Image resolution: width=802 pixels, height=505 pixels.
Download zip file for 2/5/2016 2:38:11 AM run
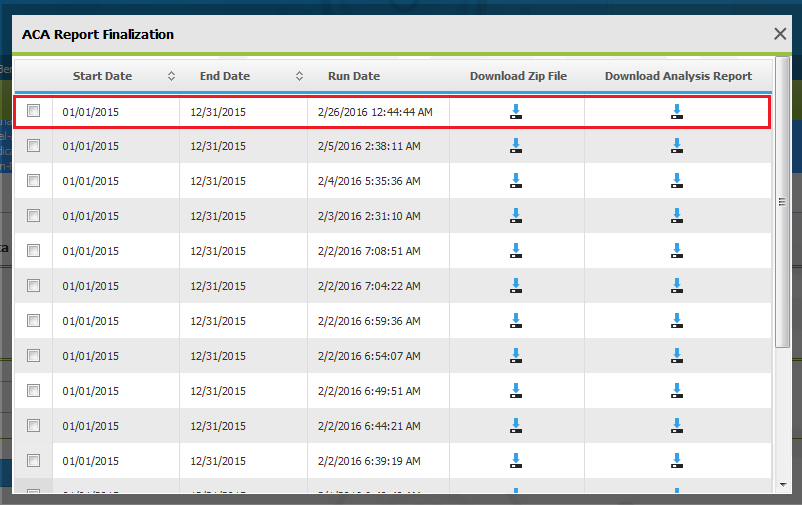516,146
